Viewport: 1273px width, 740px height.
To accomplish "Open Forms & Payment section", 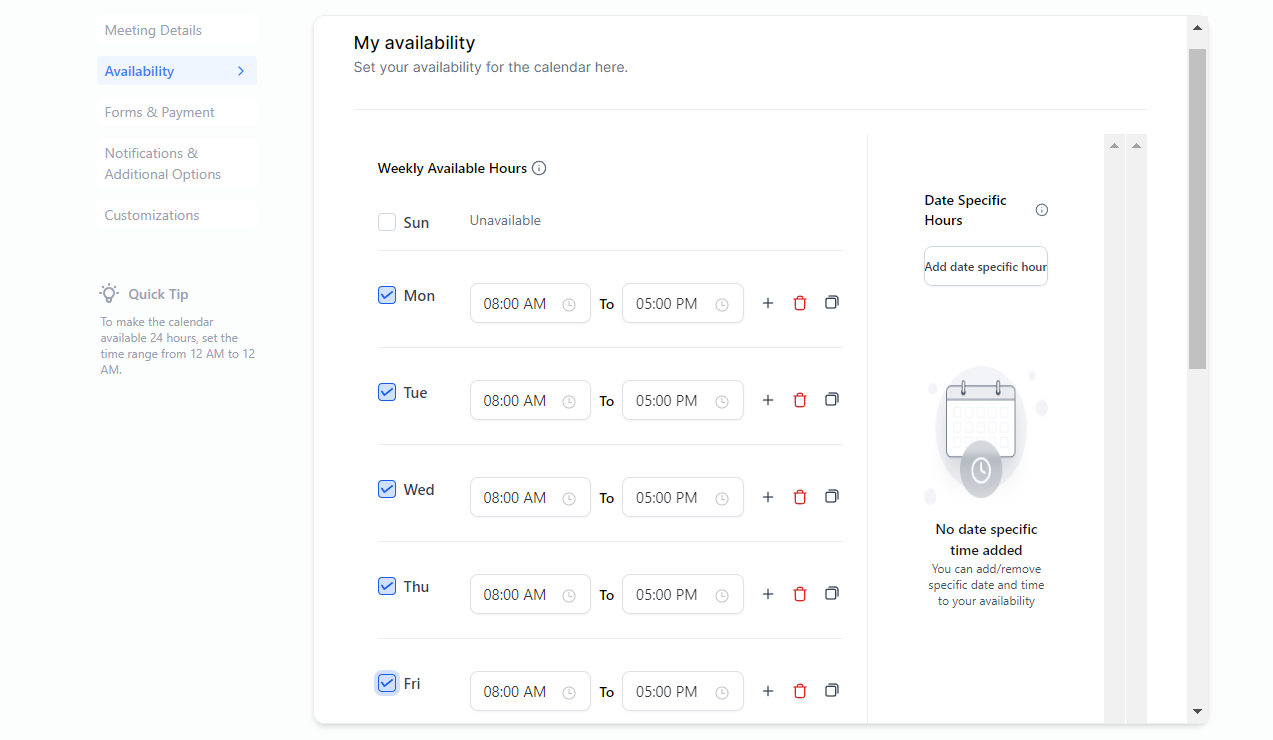I will (159, 112).
